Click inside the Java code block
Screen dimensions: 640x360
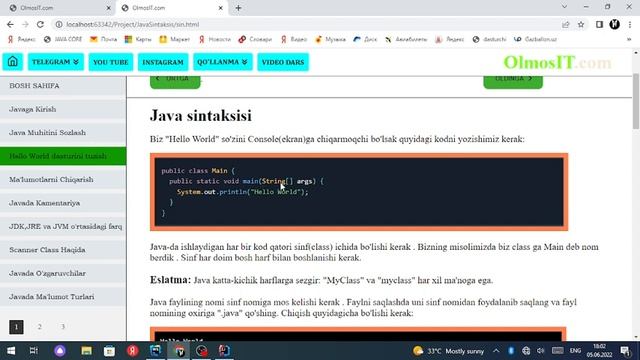click(x=359, y=192)
